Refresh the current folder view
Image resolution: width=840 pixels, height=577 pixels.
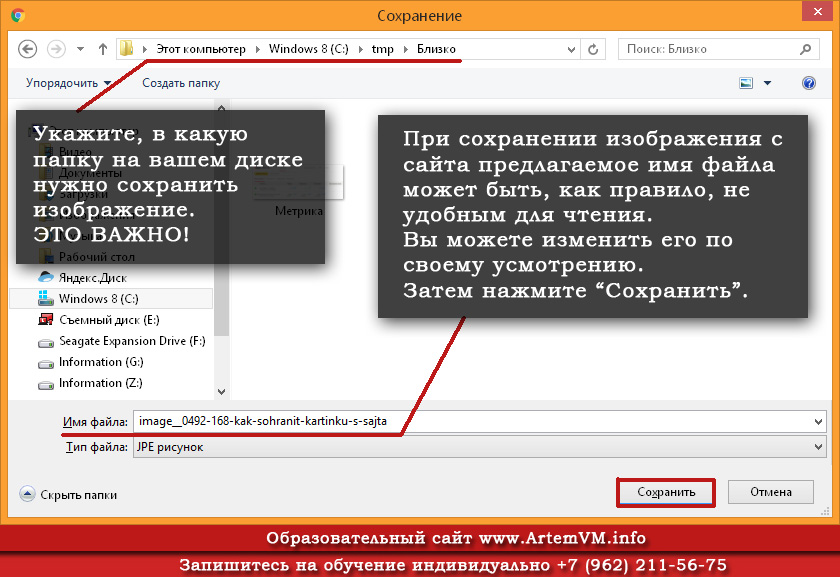[593, 49]
